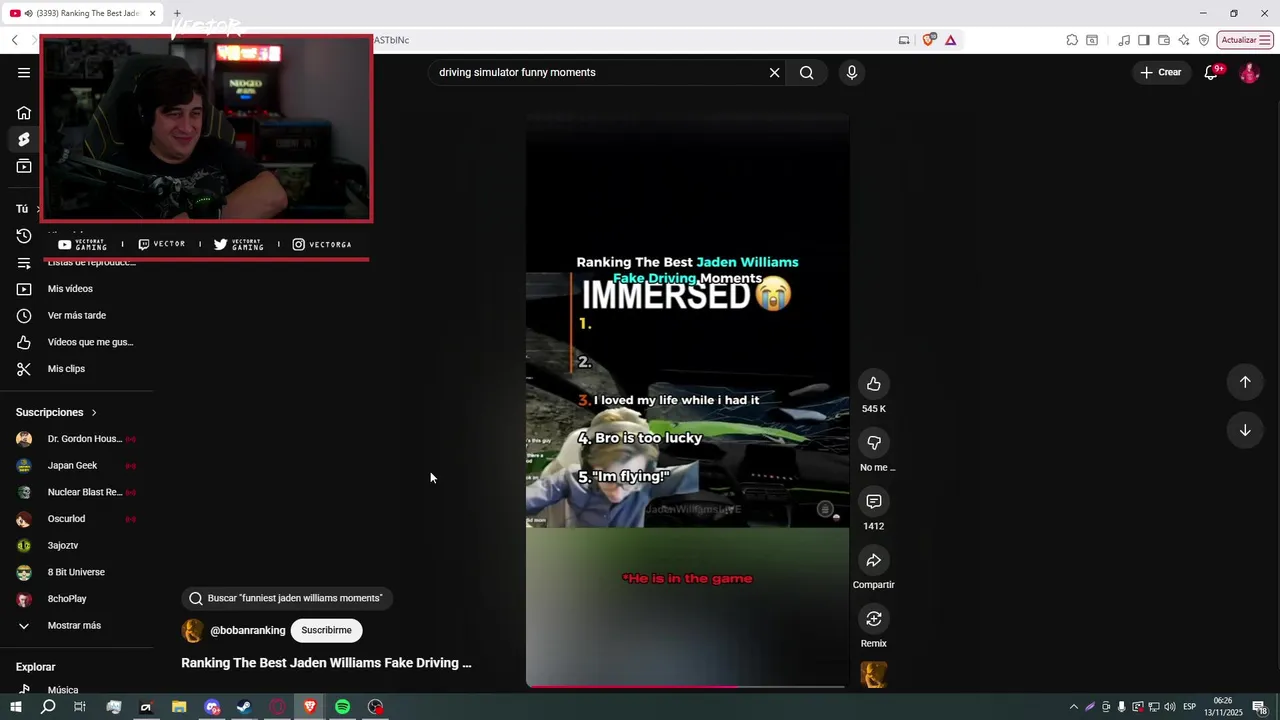Screen dimensions: 1280x720
Task: Open the Windows Start menu
Action: (x=15, y=707)
